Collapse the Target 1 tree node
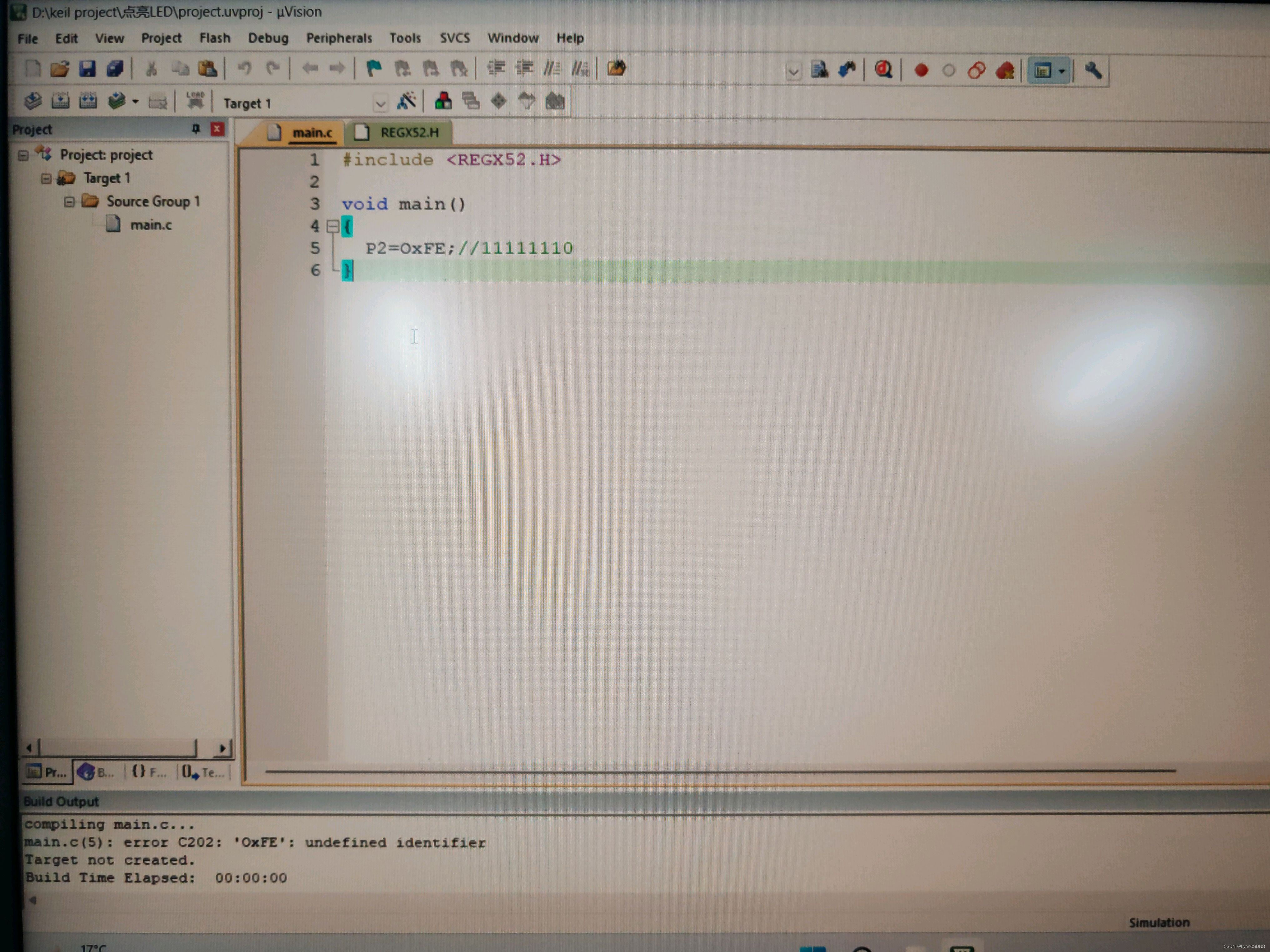Image resolution: width=1270 pixels, height=952 pixels. click(46, 178)
